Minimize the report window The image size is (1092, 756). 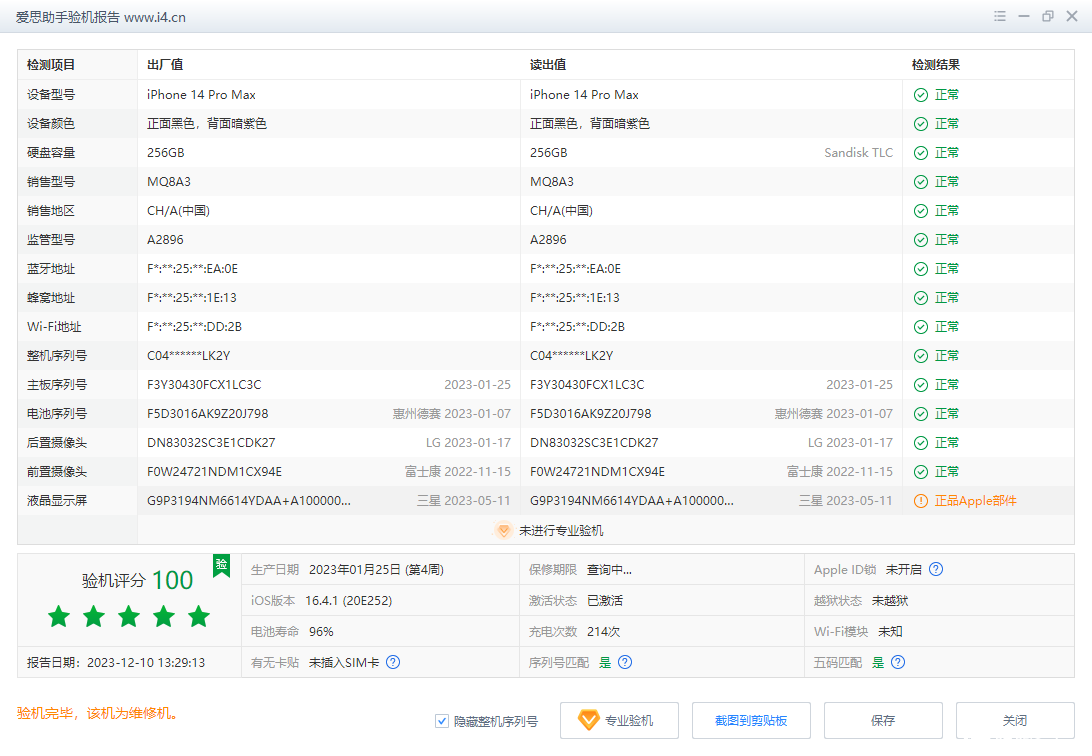tap(1024, 16)
